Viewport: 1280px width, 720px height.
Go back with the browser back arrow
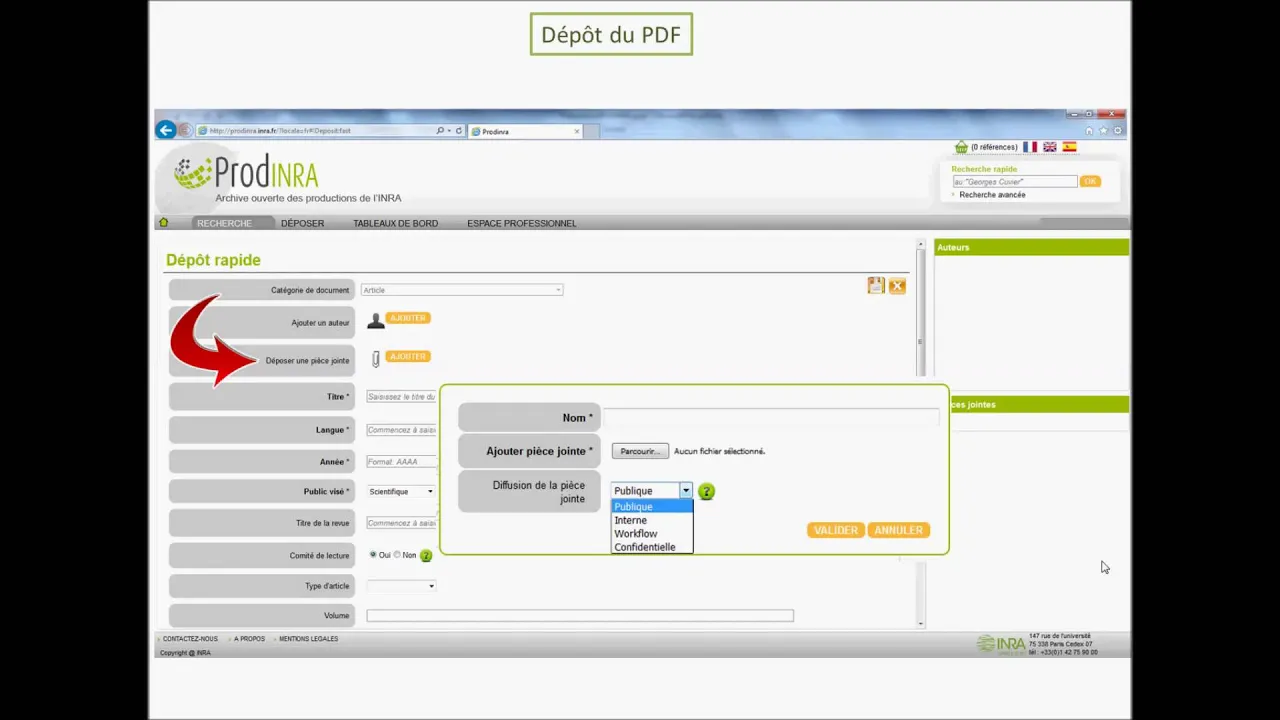click(165, 130)
